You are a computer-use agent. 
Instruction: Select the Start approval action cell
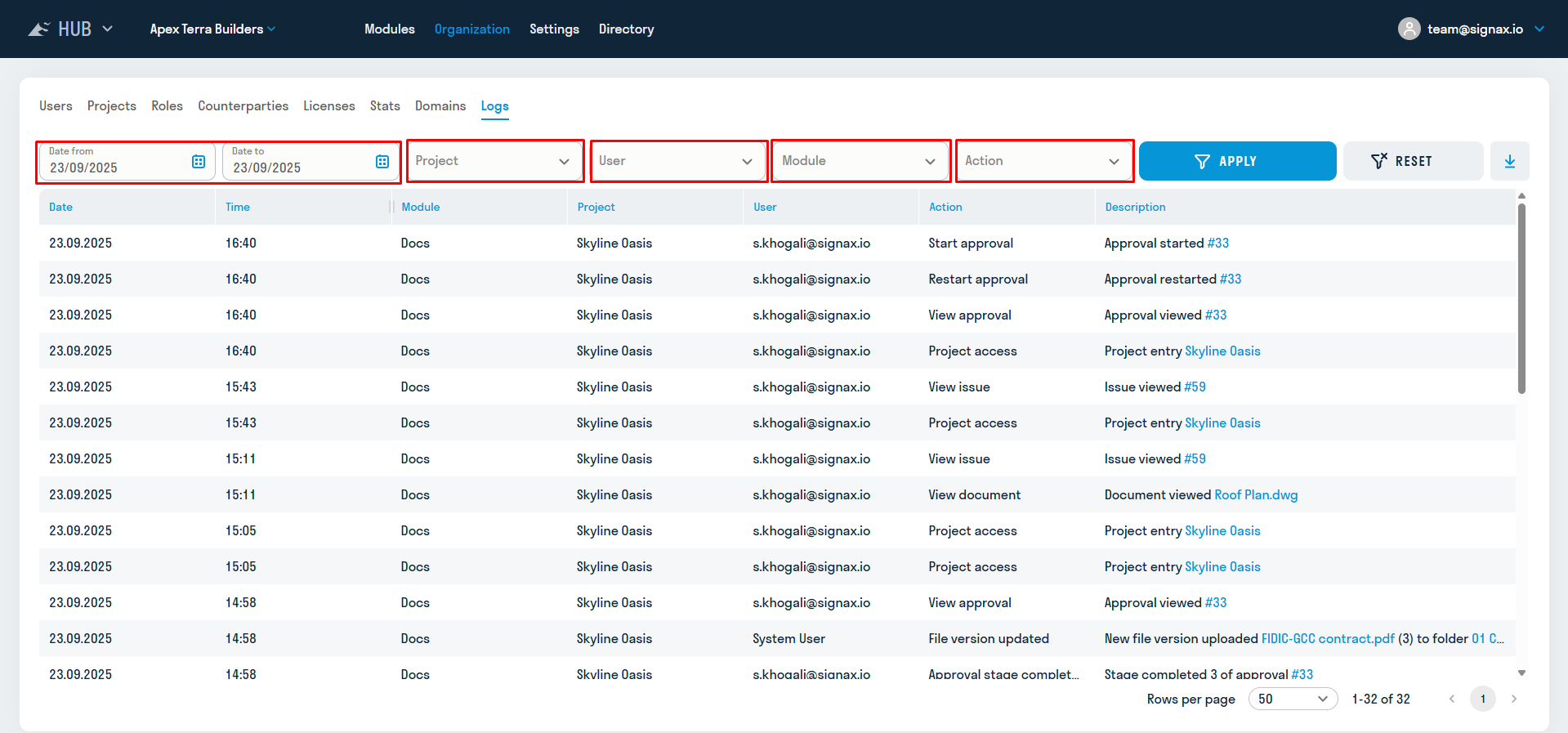[x=971, y=243]
